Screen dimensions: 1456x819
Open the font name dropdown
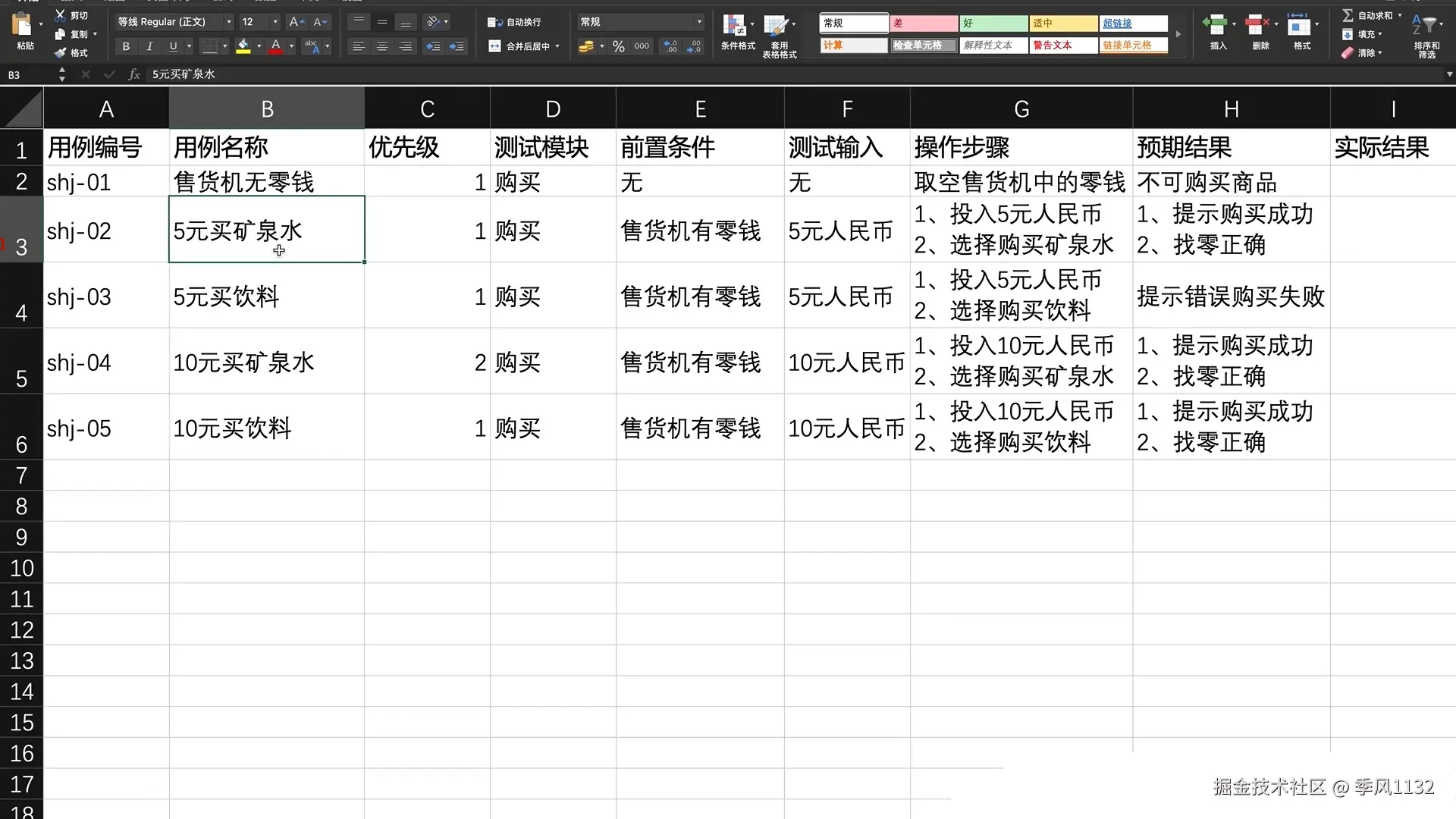(x=229, y=22)
